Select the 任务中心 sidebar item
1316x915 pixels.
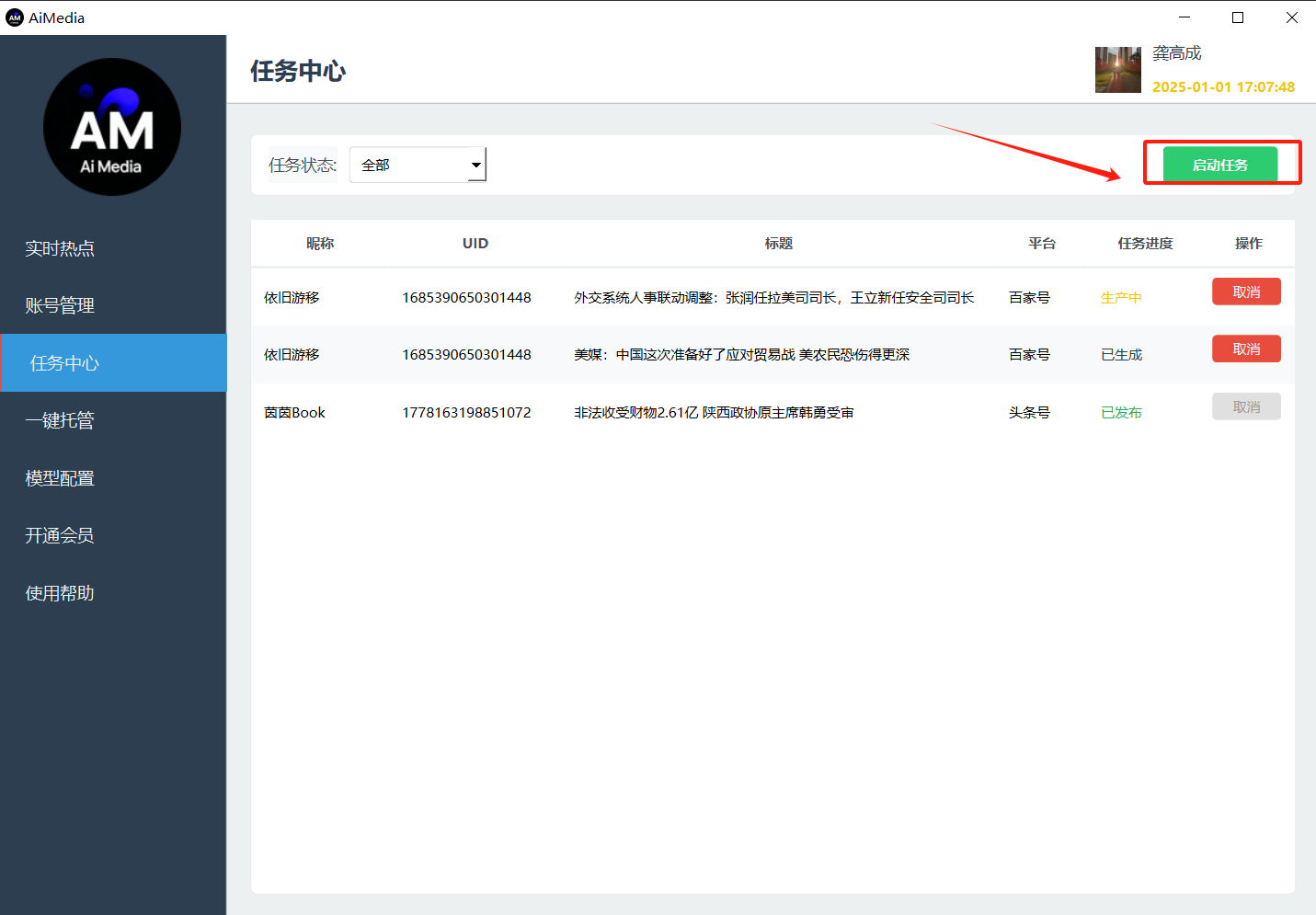(64, 363)
